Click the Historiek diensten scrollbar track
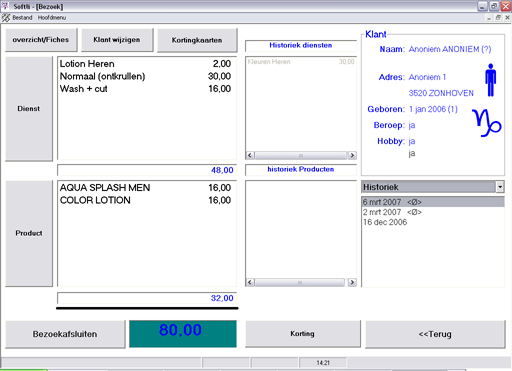 pyautogui.click(x=301, y=155)
